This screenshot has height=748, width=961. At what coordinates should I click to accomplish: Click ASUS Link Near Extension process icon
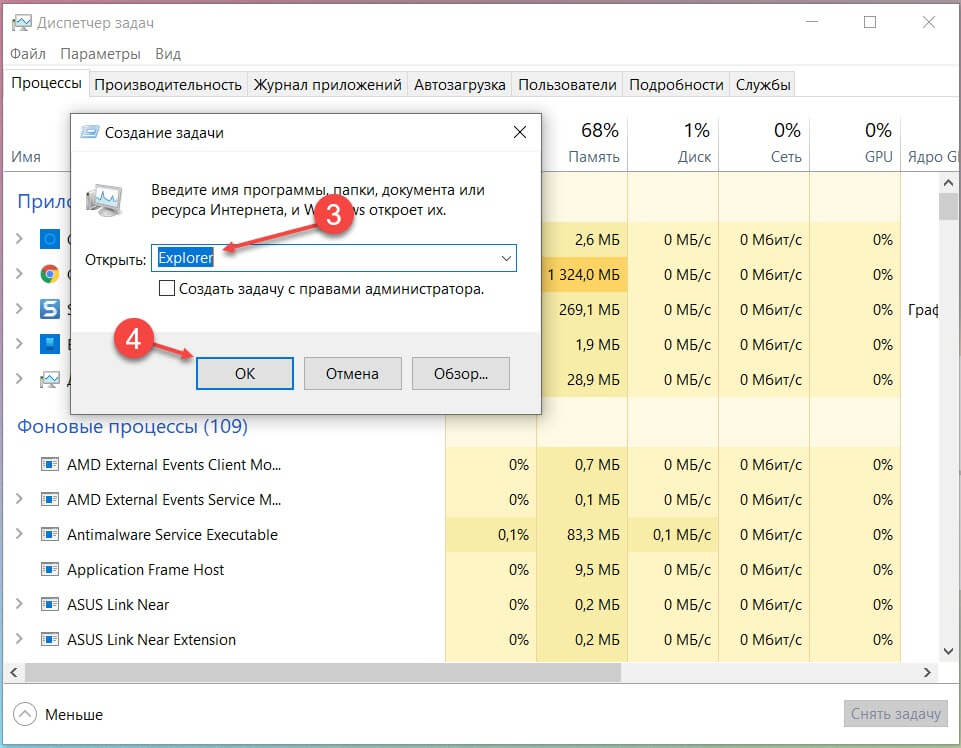point(50,639)
